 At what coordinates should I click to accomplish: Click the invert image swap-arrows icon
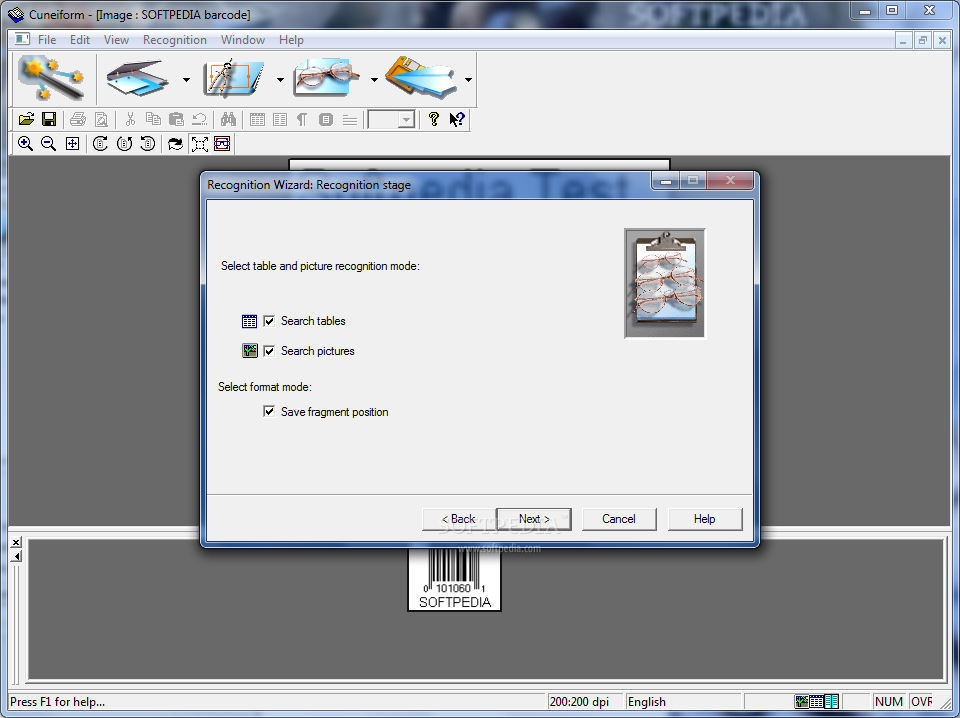tap(176, 144)
